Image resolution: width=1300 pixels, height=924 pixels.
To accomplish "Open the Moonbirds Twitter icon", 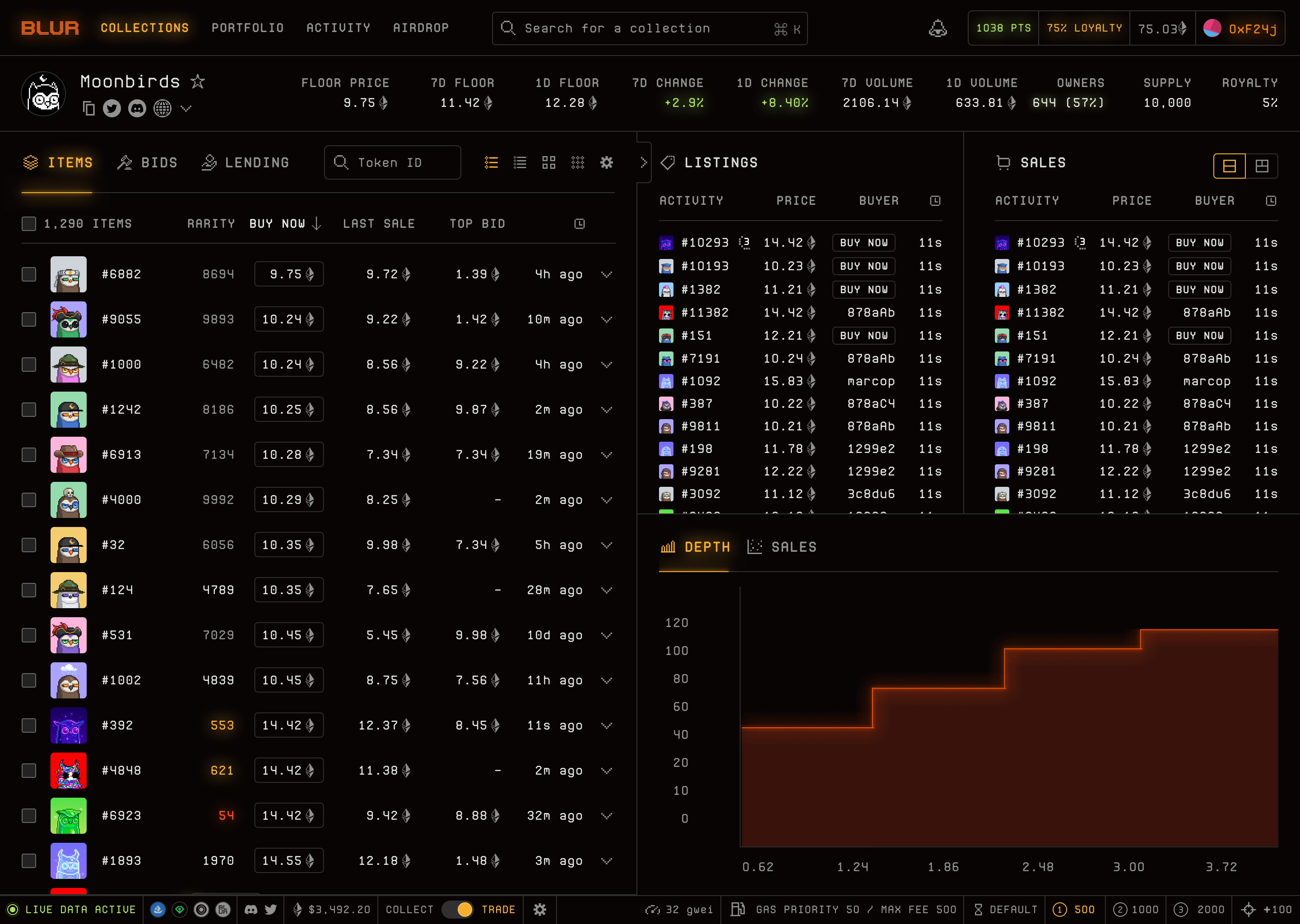I will pyautogui.click(x=112, y=108).
